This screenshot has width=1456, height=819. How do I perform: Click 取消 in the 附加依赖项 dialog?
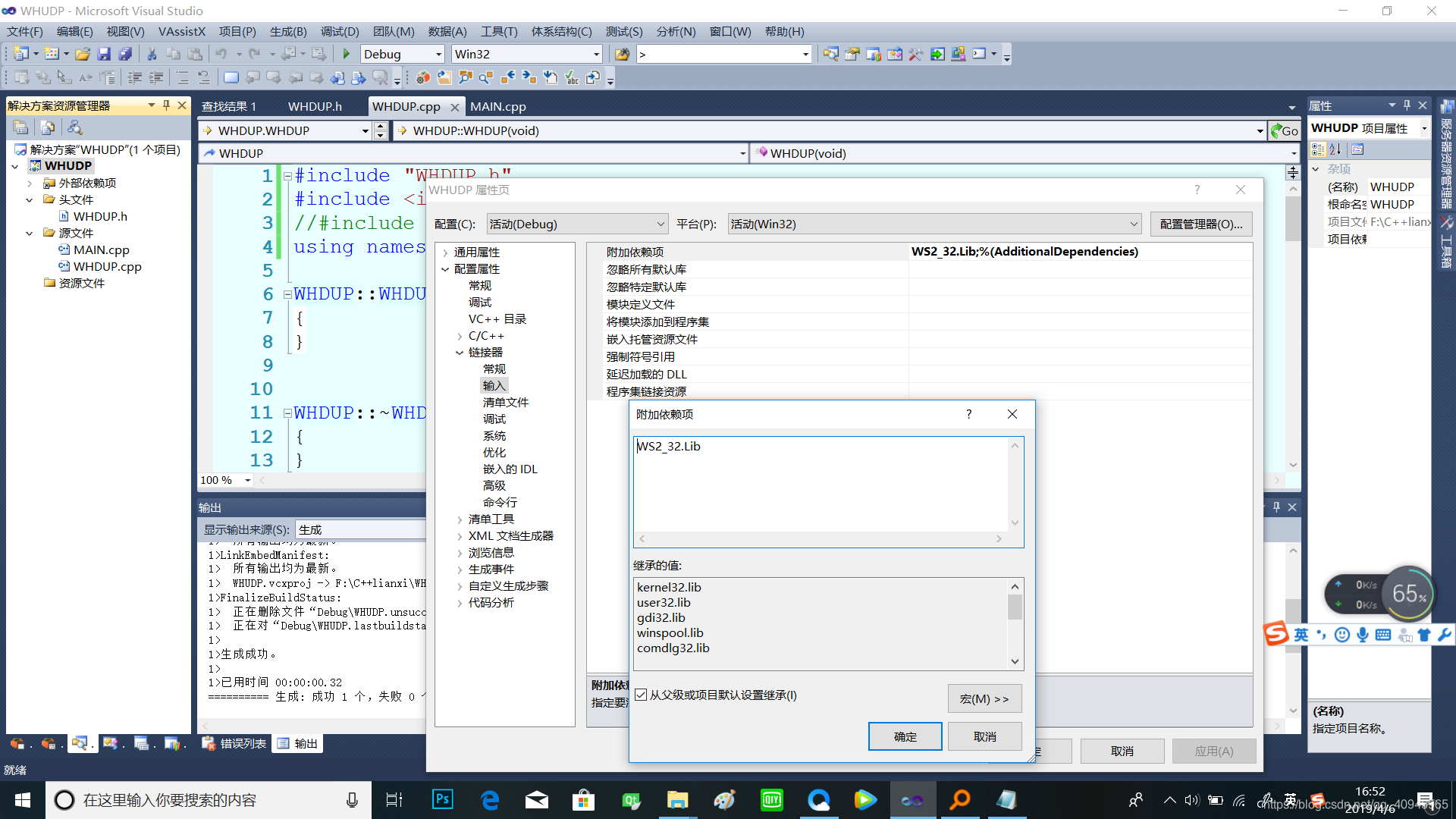[984, 736]
